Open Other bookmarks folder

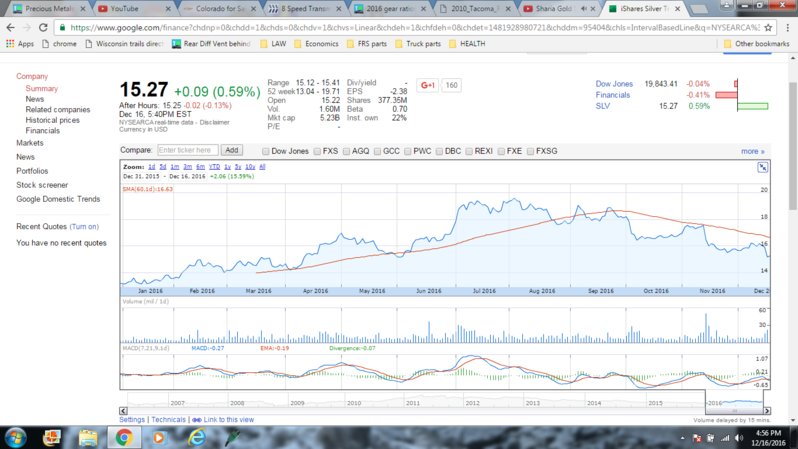click(756, 44)
